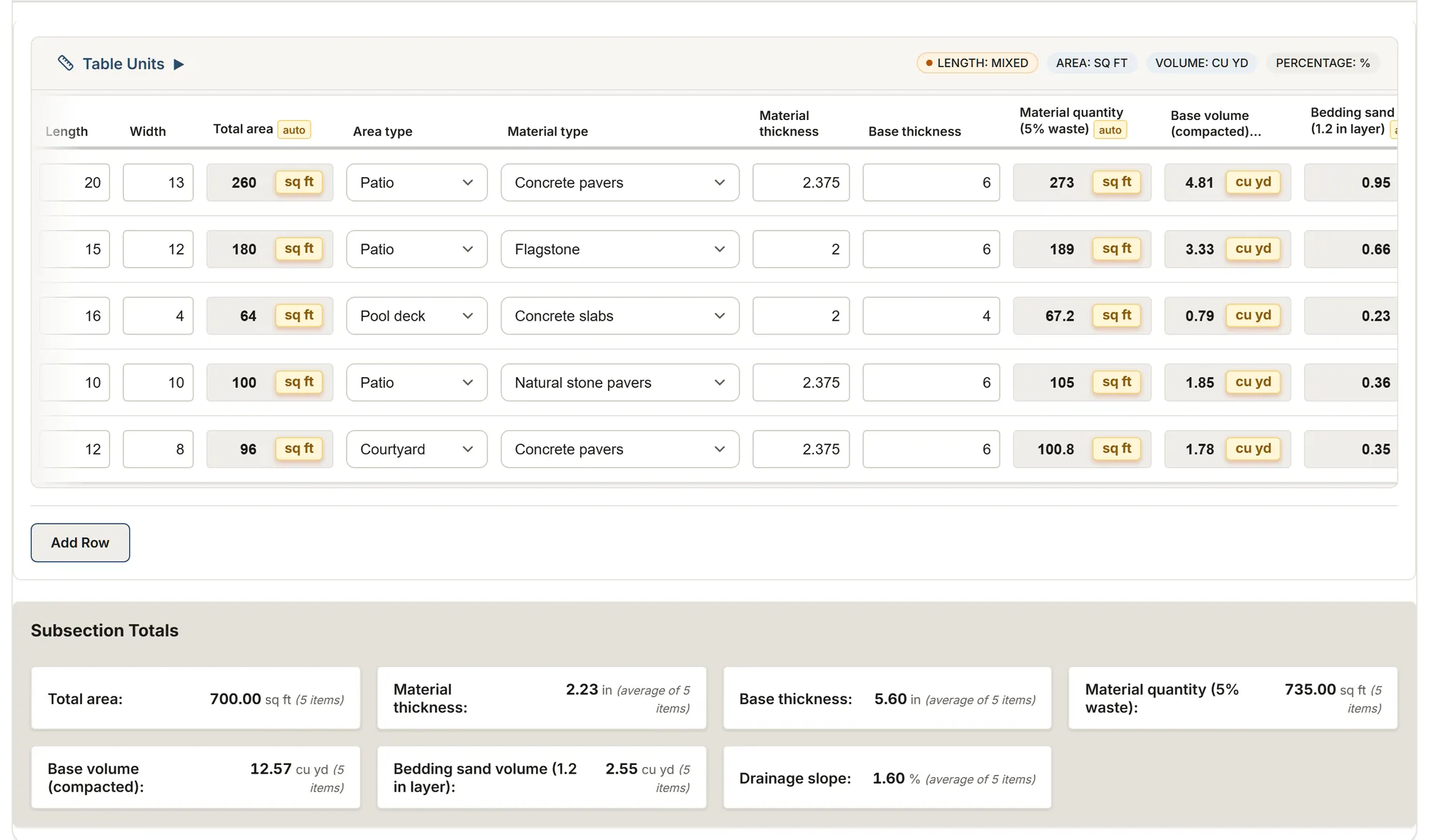
Task: Open Area type dropdown showing Pool deck
Action: pos(417,316)
